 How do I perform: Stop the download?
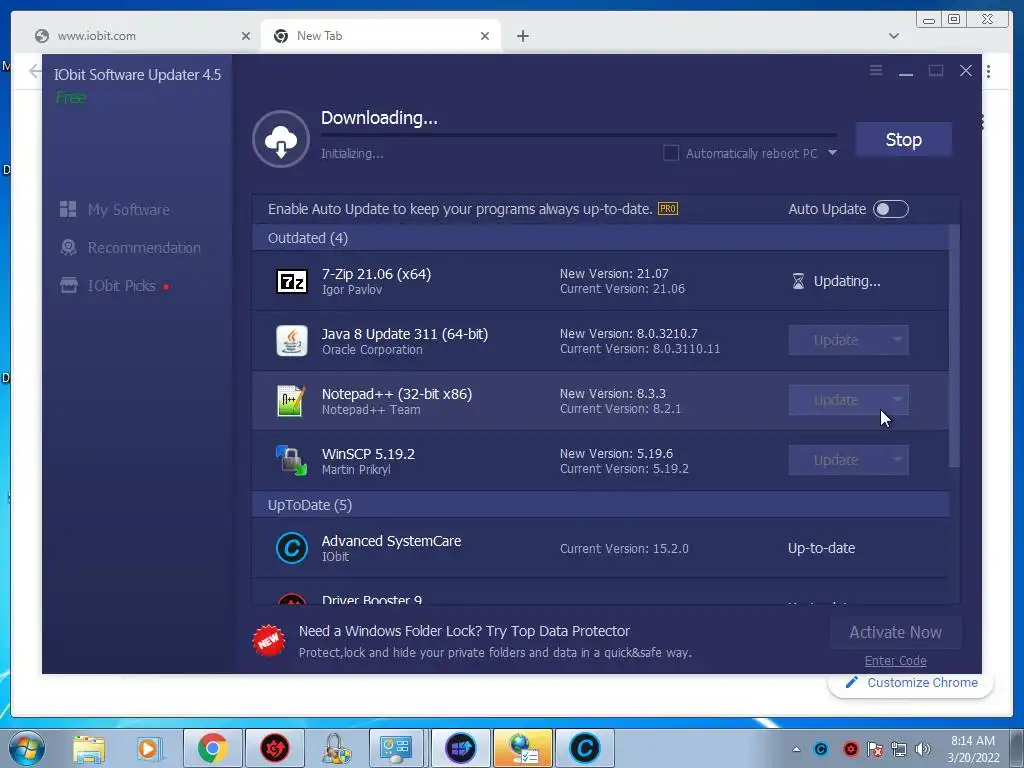click(x=904, y=139)
